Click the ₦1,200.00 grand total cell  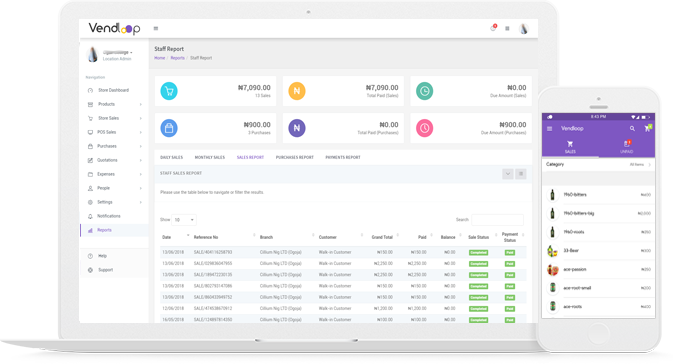click(383, 309)
